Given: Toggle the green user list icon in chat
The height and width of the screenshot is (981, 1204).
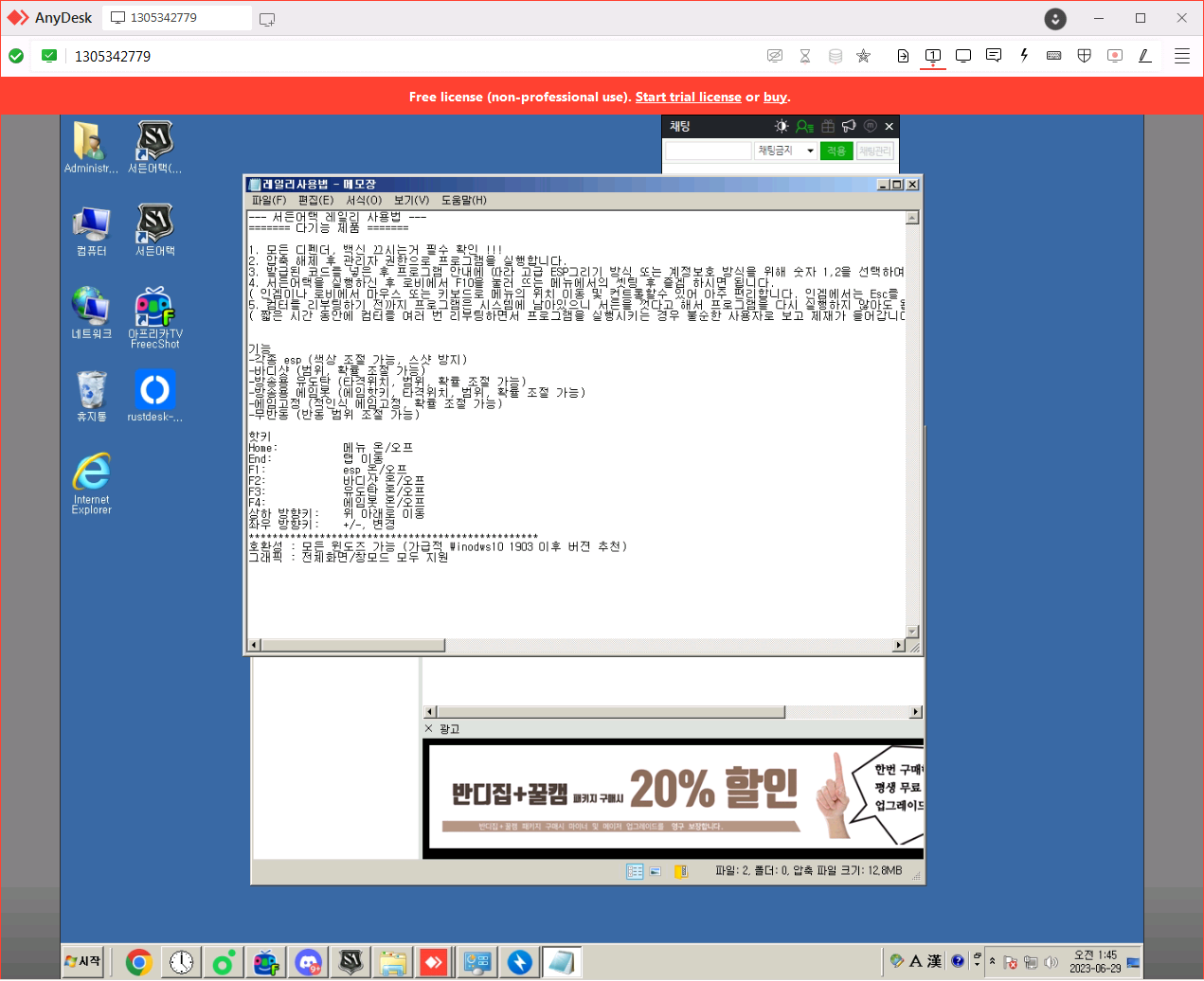Looking at the screenshot, I should pos(804,126).
